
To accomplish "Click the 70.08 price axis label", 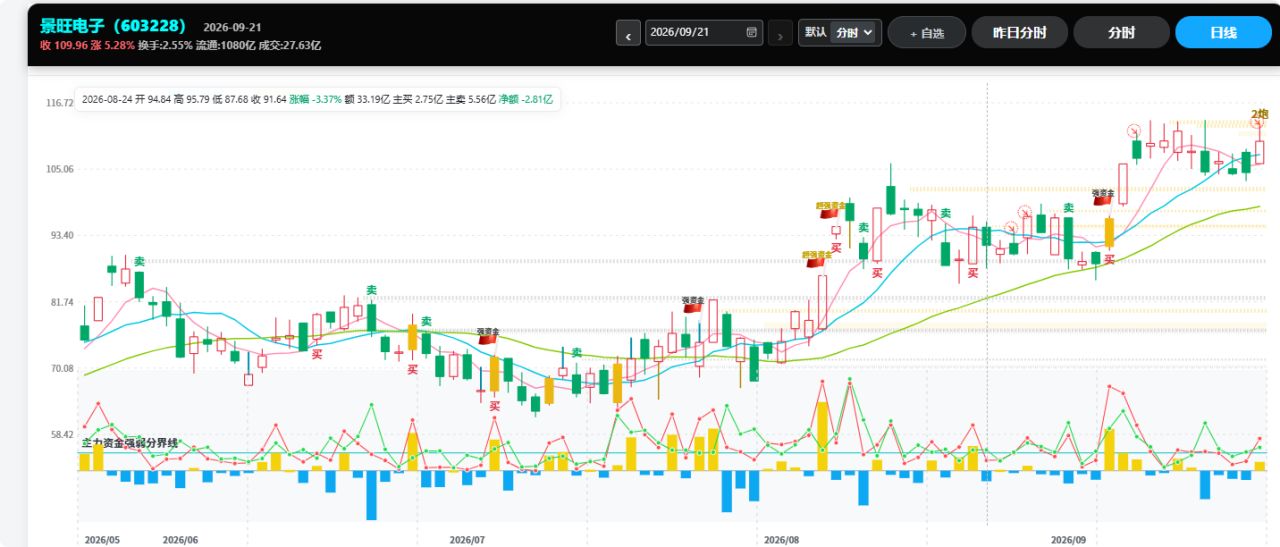I will [x=62, y=368].
